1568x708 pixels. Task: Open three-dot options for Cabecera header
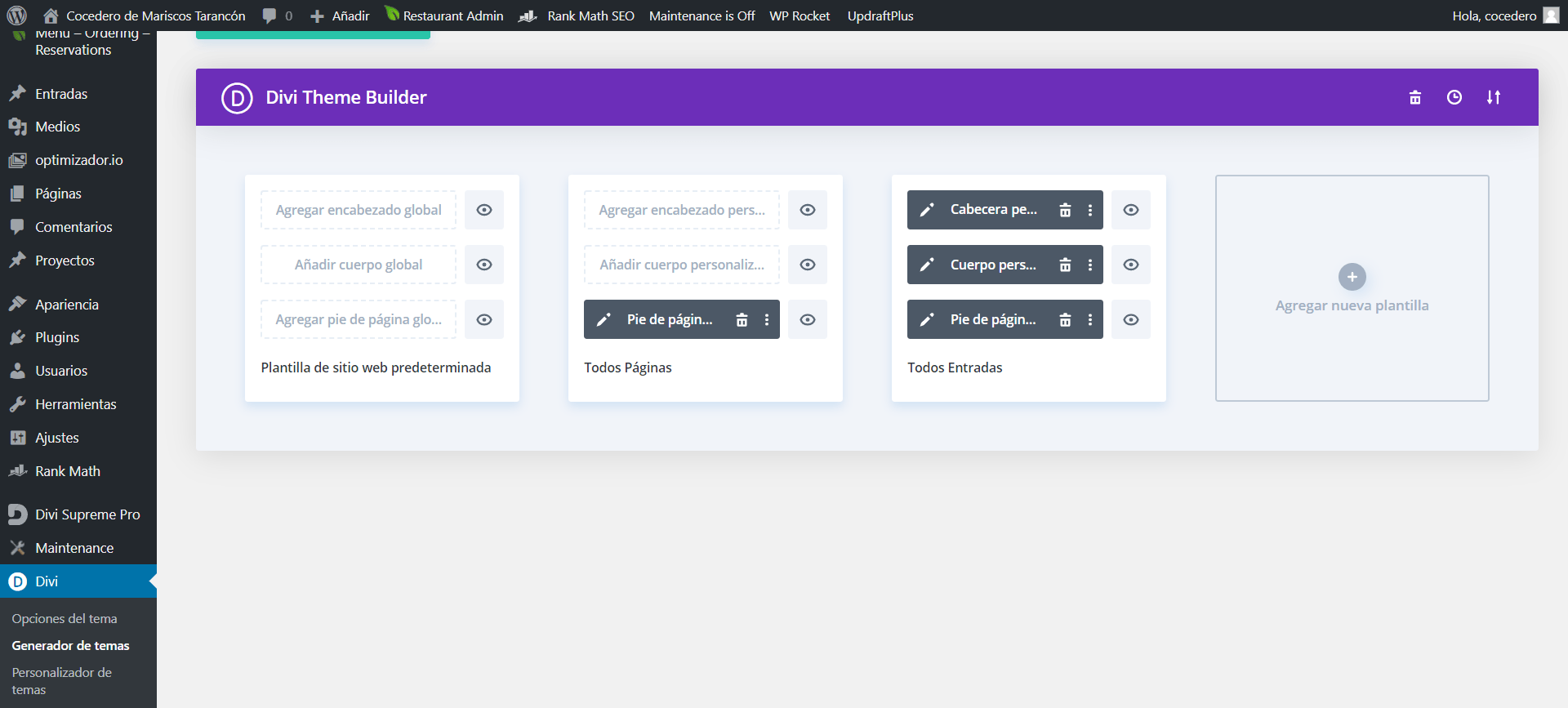(1090, 210)
